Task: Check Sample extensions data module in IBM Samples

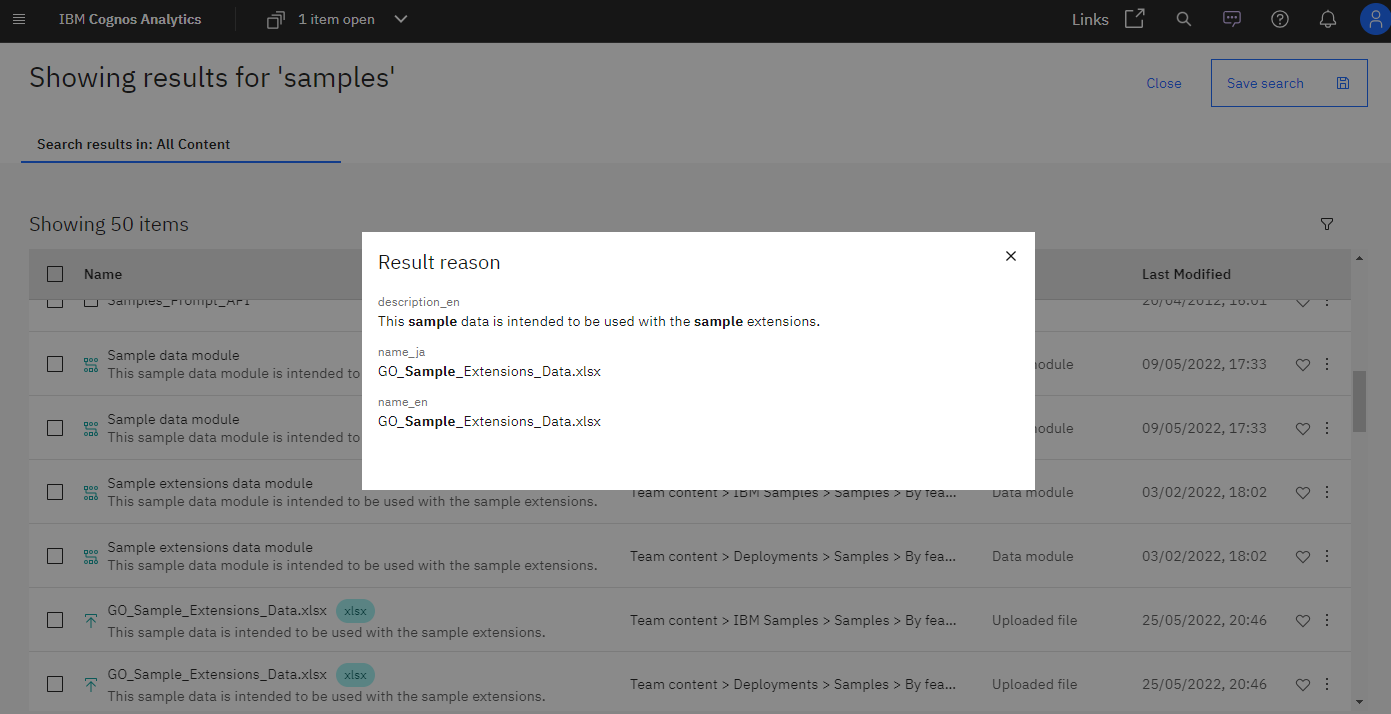Action: [x=55, y=492]
